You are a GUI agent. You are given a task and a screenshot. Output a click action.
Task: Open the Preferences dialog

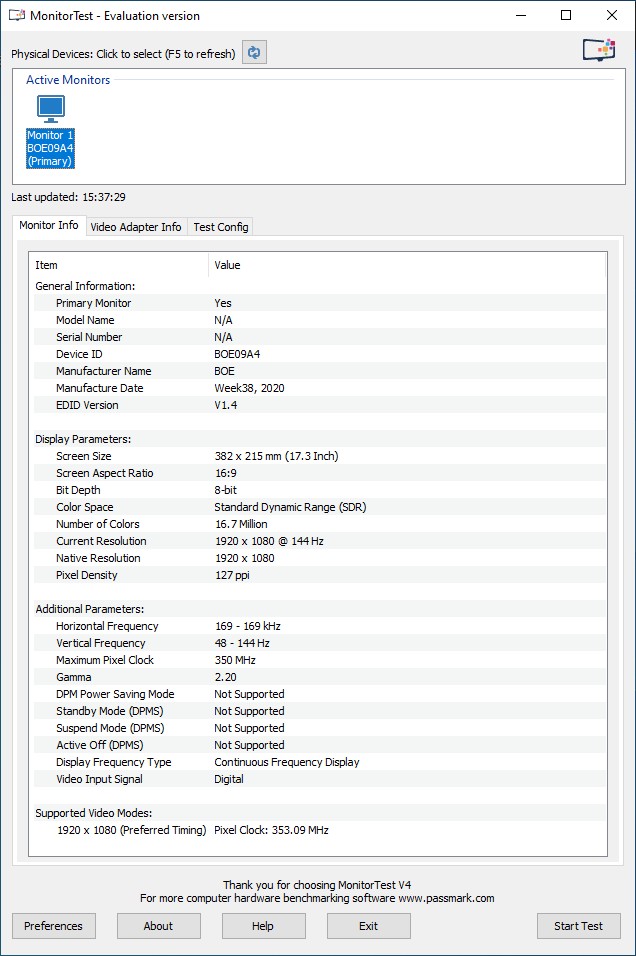pos(54,926)
